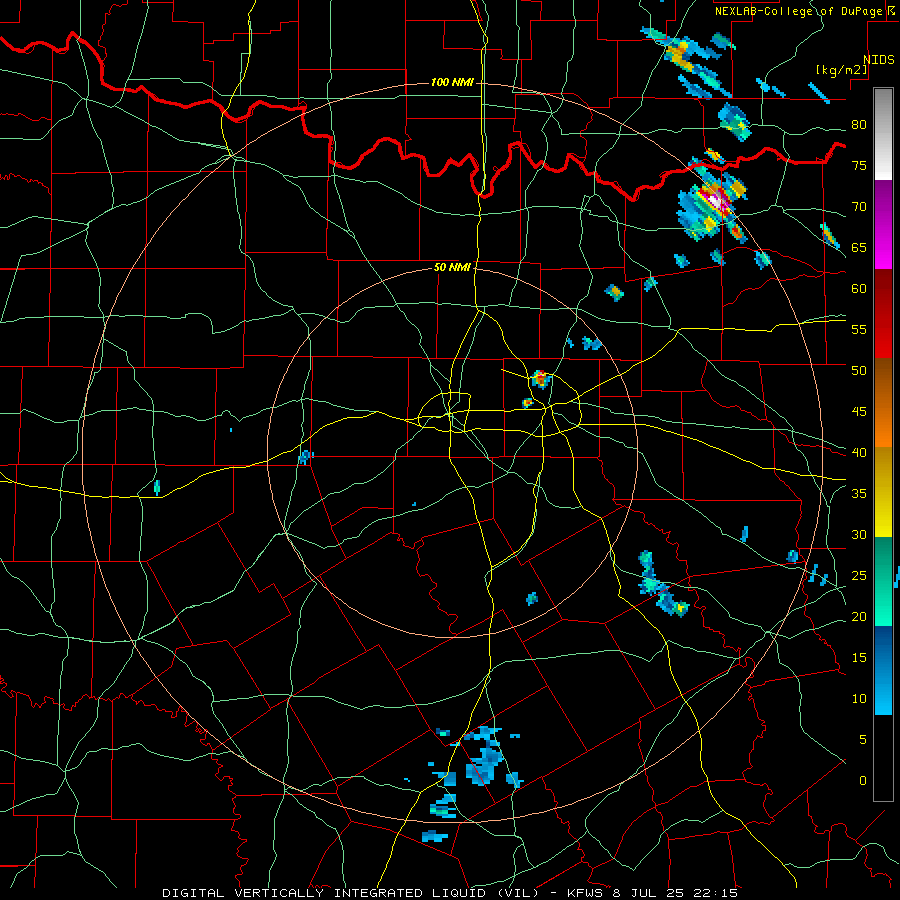Screen dimensions: 900x900
Task: Click the scale value 30
Action: click(859, 534)
